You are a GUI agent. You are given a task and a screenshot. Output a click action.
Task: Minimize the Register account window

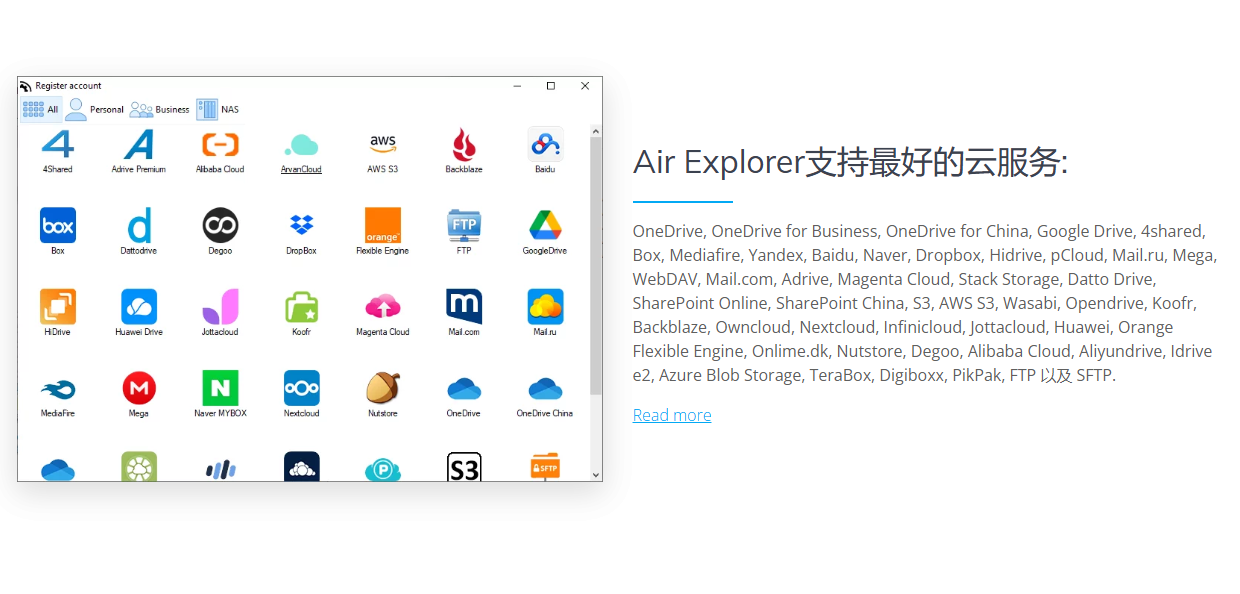(517, 86)
